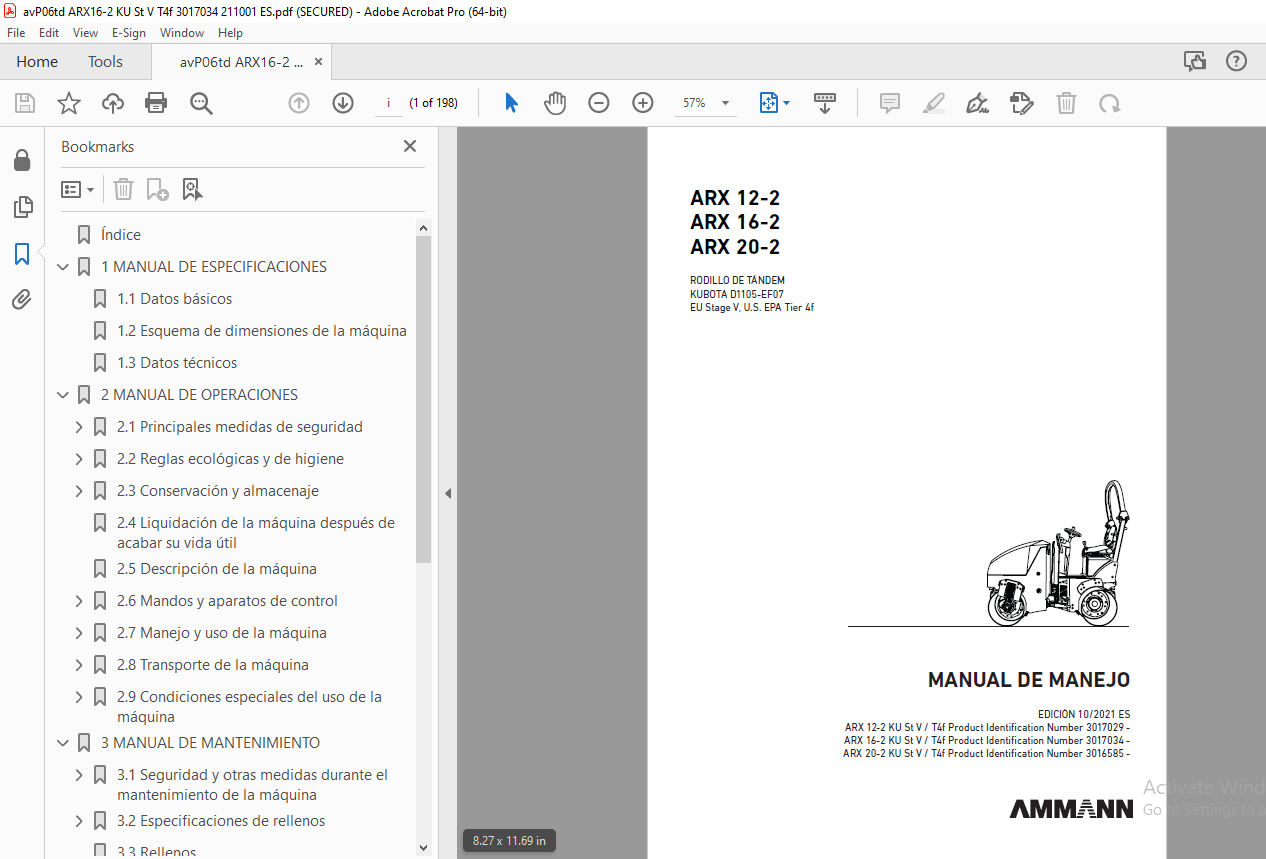Open the security lock panel
The height and width of the screenshot is (859, 1266).
22,160
